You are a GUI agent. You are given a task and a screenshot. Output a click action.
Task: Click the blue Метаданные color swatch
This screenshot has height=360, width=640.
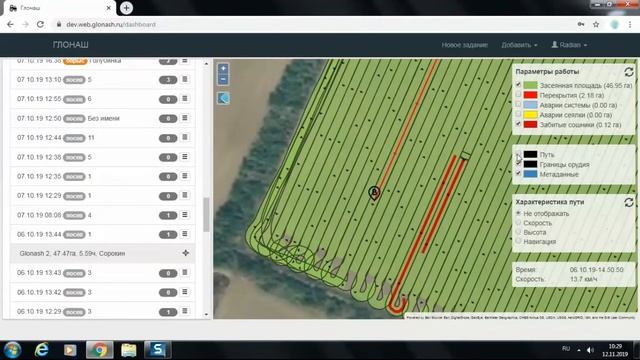coord(530,174)
